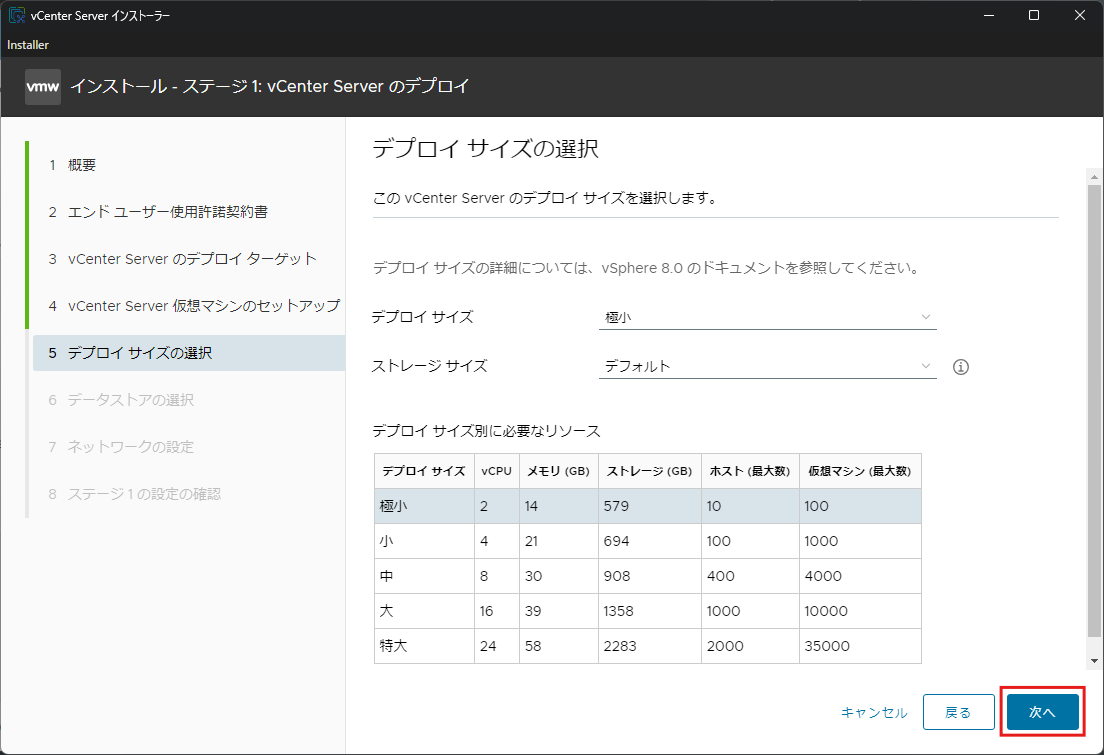Viewport: 1104px width, 755px height.
Task: Click the scrollbar up arrow
Action: coord(1093,176)
